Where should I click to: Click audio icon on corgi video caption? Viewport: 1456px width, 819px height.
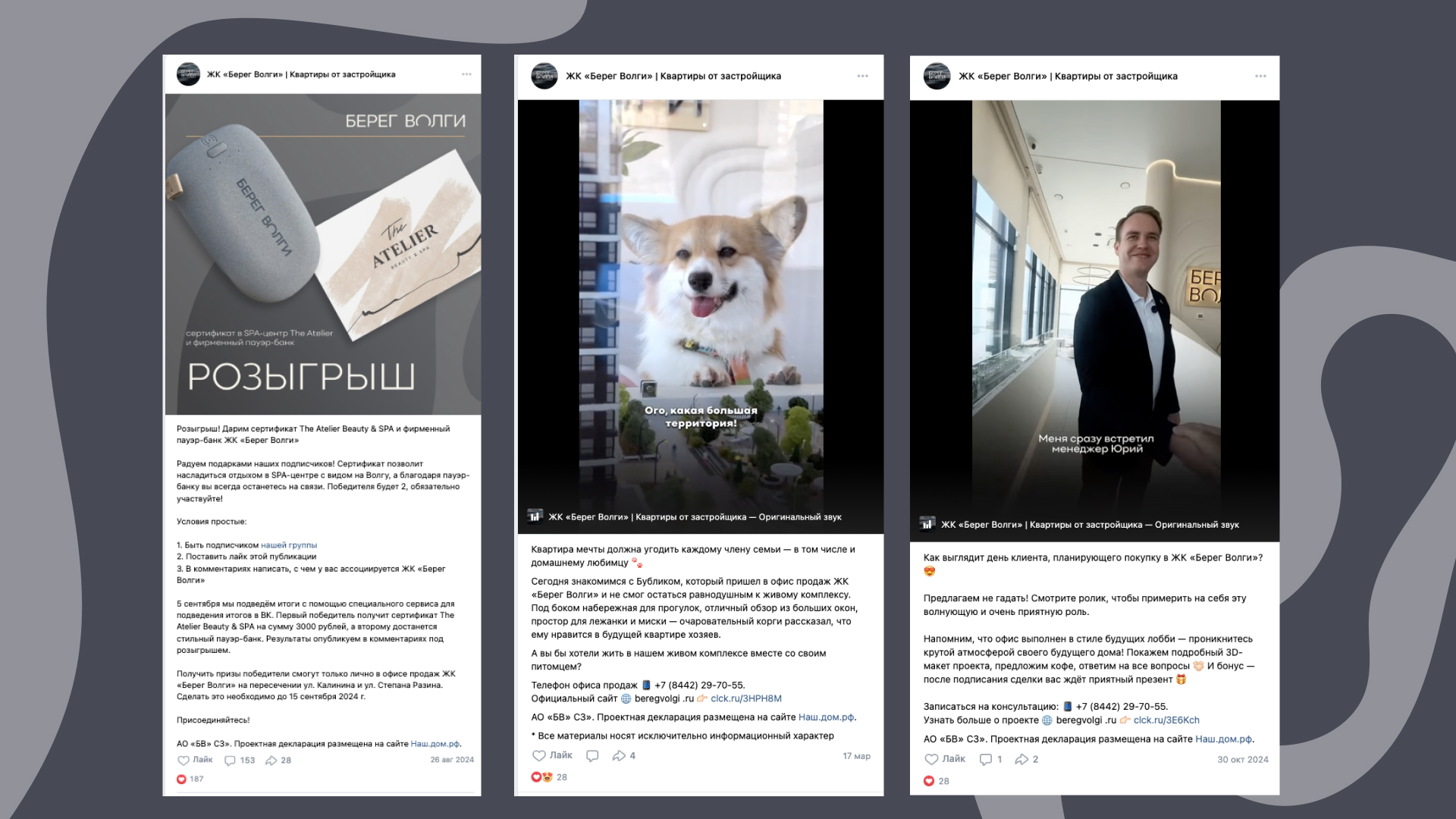click(x=535, y=516)
